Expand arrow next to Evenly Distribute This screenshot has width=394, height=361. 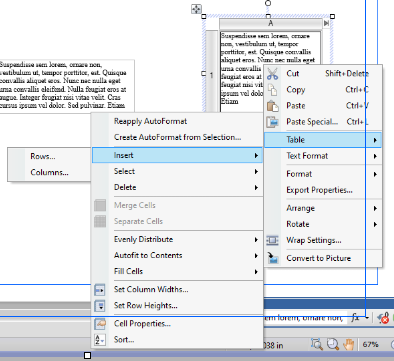tap(256, 240)
